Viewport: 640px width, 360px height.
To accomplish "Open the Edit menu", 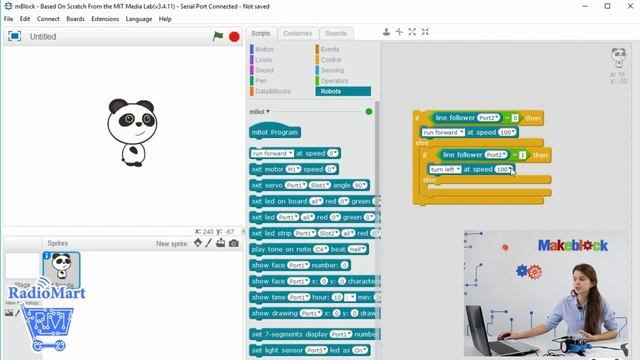I will pos(25,19).
